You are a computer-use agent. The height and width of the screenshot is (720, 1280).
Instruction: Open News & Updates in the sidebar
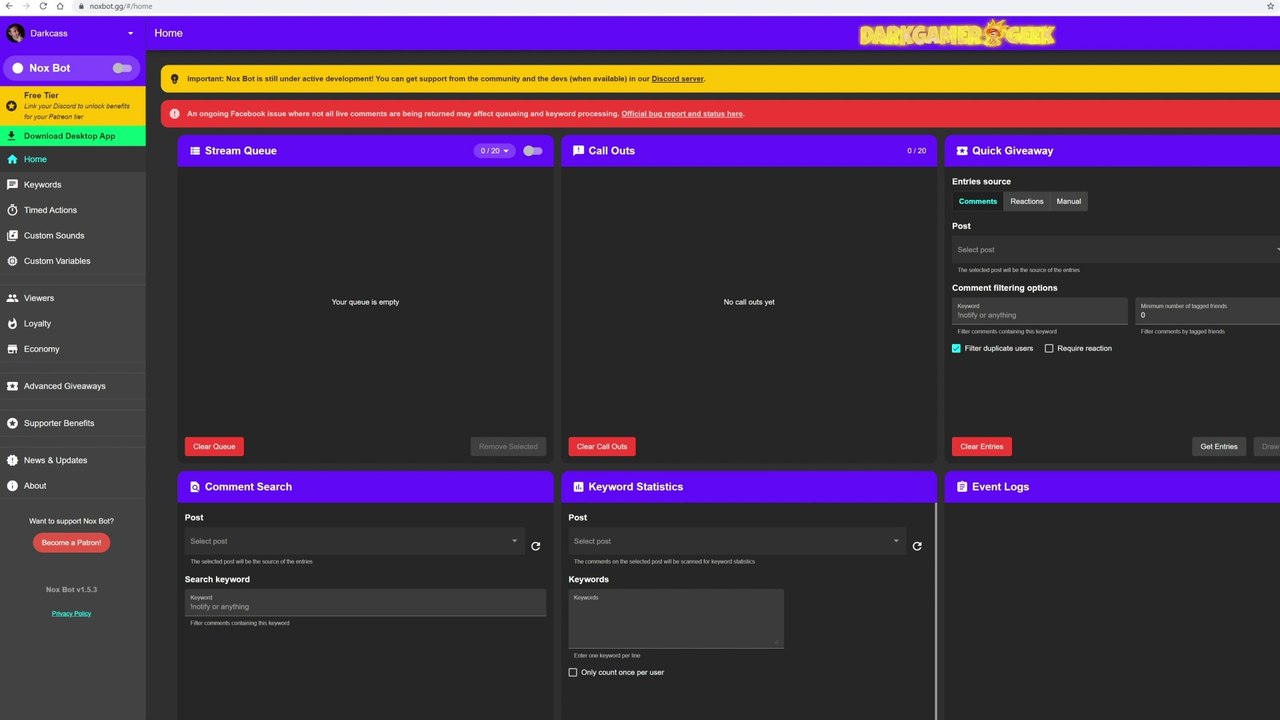(x=72, y=460)
